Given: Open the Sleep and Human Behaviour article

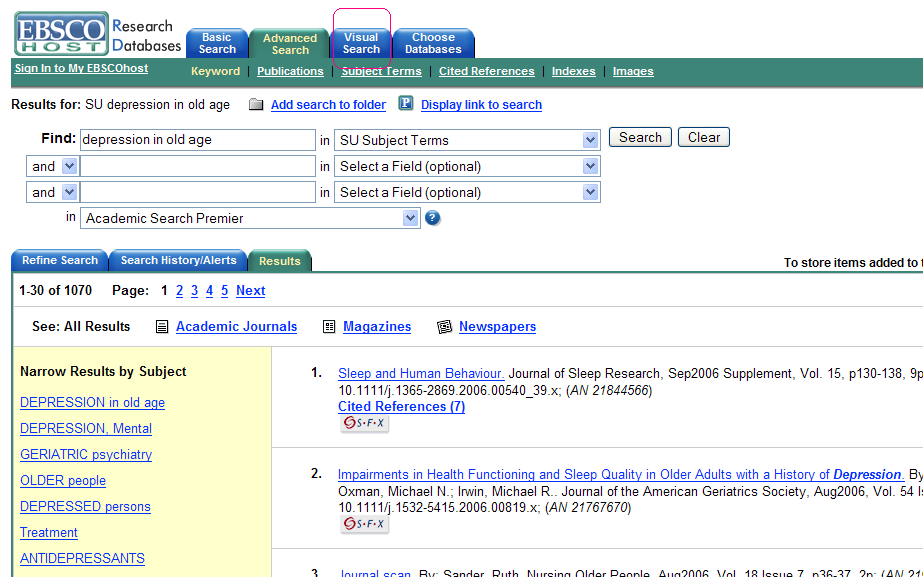Looking at the screenshot, I should (x=421, y=374).
